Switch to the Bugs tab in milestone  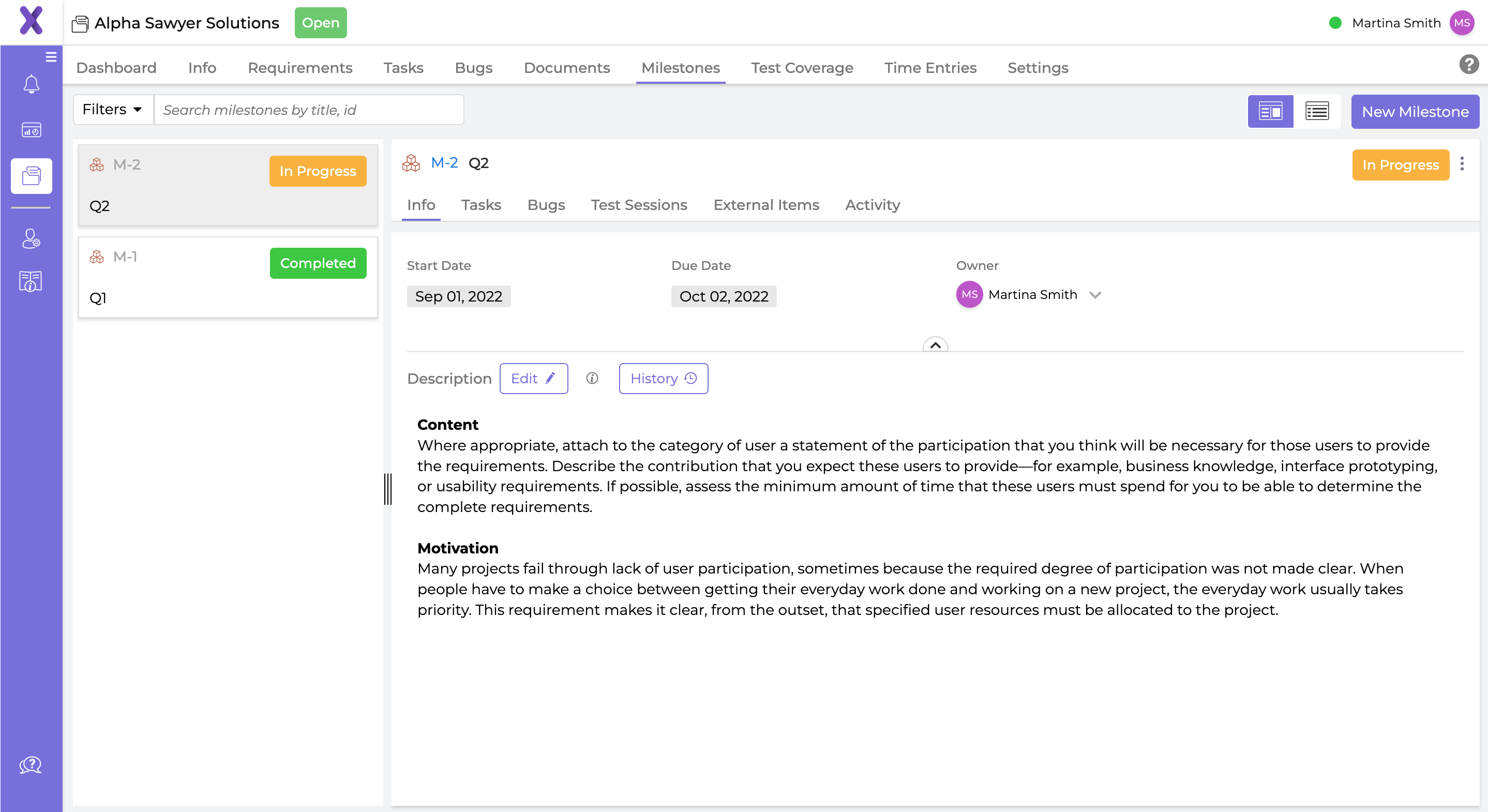pyautogui.click(x=546, y=205)
